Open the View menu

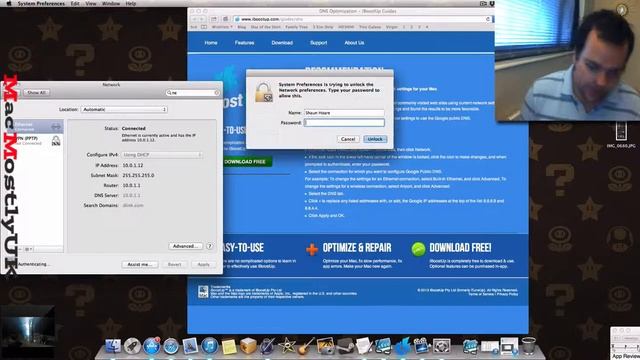pos(91,3)
